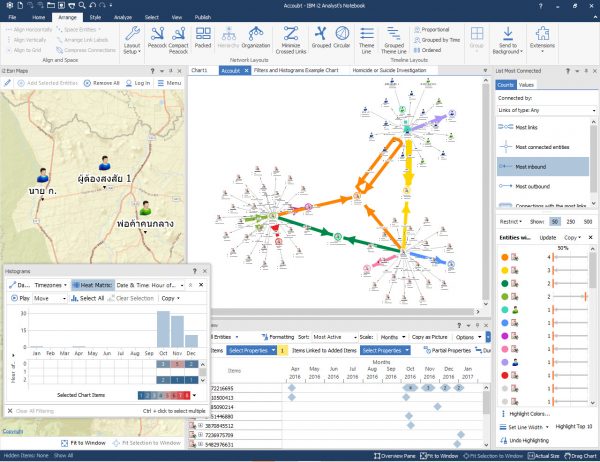Click the orange color swatch in entities list
This screenshot has width=600, height=462.
coord(505,257)
